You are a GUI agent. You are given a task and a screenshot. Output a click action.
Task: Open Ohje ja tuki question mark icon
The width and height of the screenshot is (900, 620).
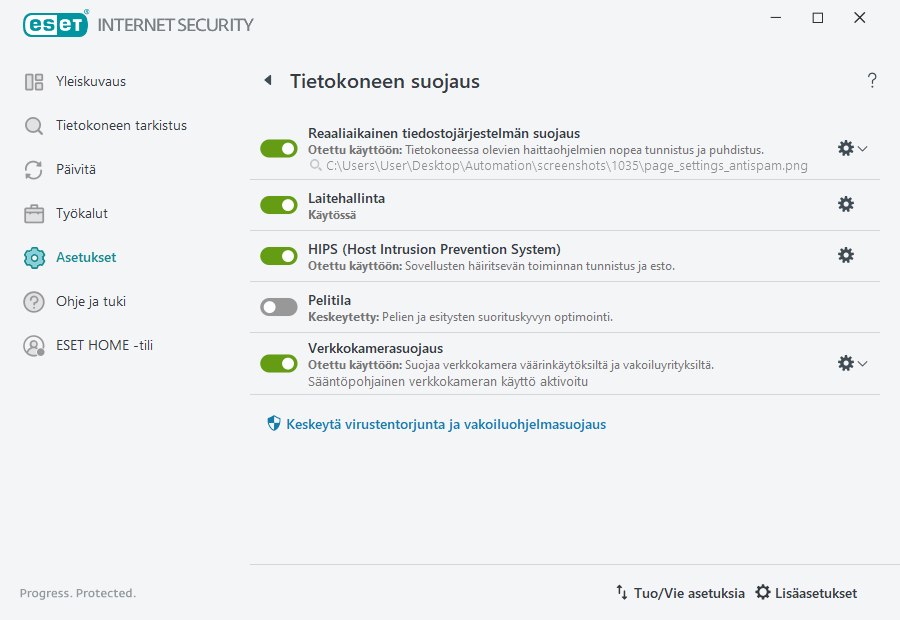[33, 301]
